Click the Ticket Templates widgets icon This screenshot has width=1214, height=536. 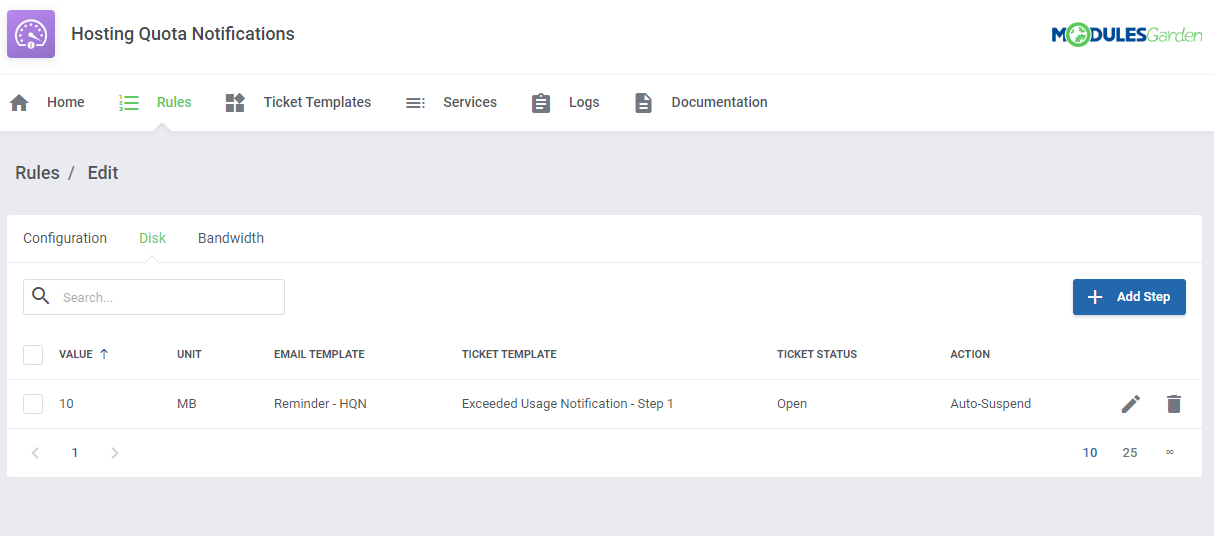[235, 103]
